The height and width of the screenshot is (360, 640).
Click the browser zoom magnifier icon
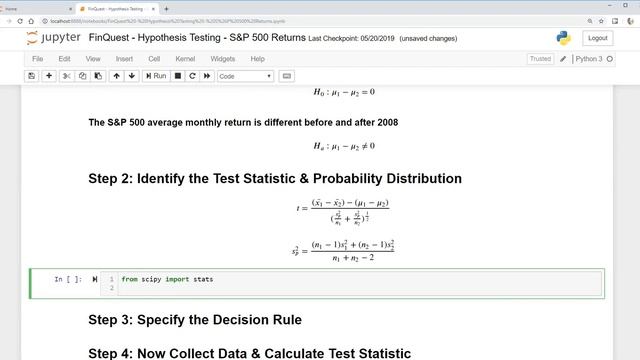(x=590, y=21)
